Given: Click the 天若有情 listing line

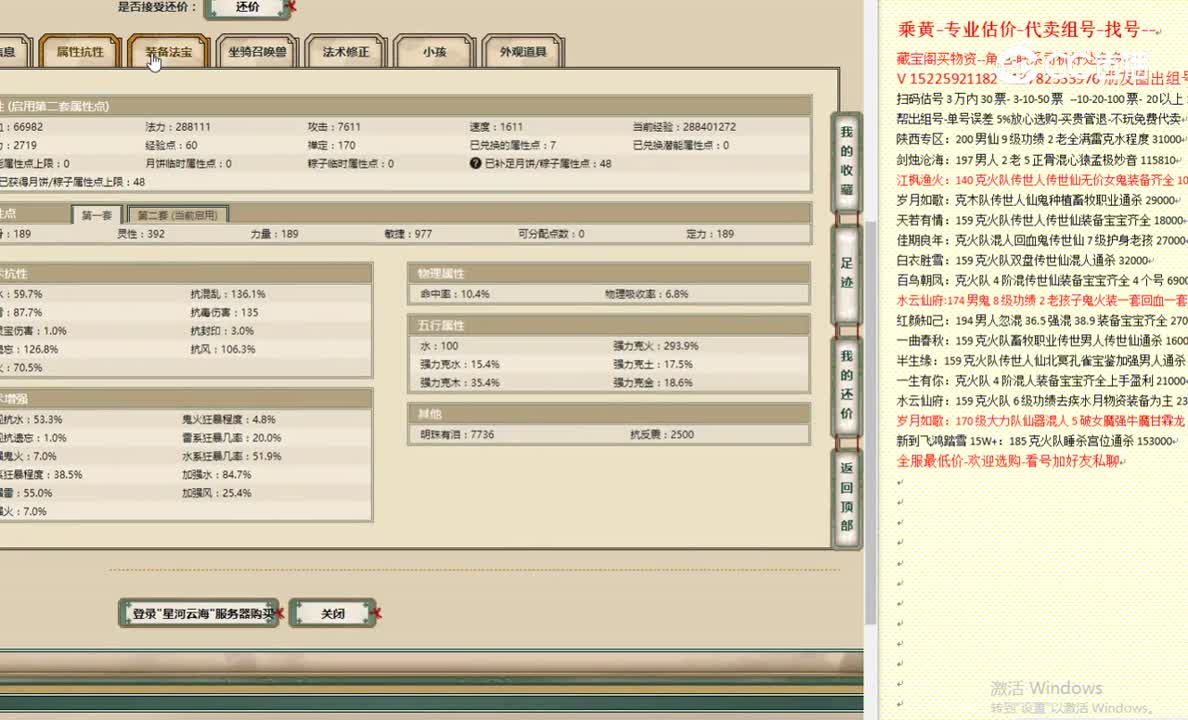Looking at the screenshot, I should (x=1042, y=220).
